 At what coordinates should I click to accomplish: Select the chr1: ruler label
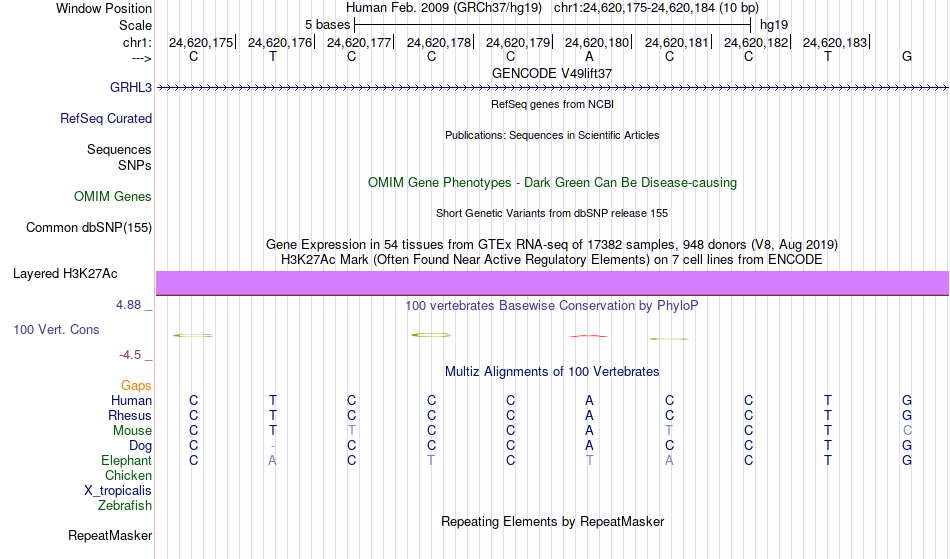[137, 42]
